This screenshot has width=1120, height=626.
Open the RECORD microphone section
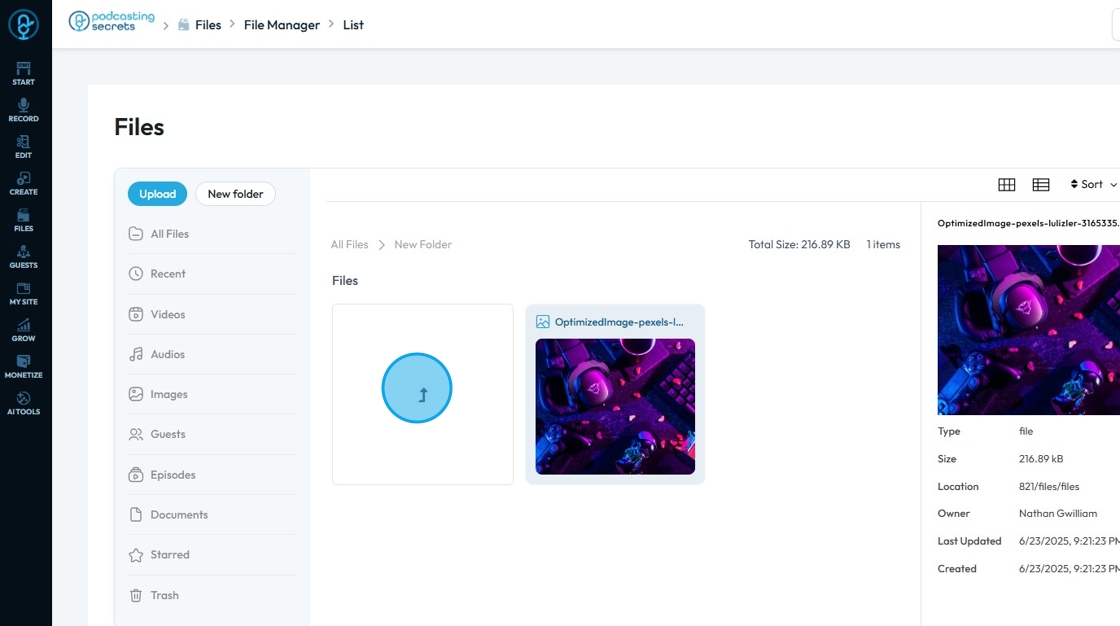pos(23,110)
